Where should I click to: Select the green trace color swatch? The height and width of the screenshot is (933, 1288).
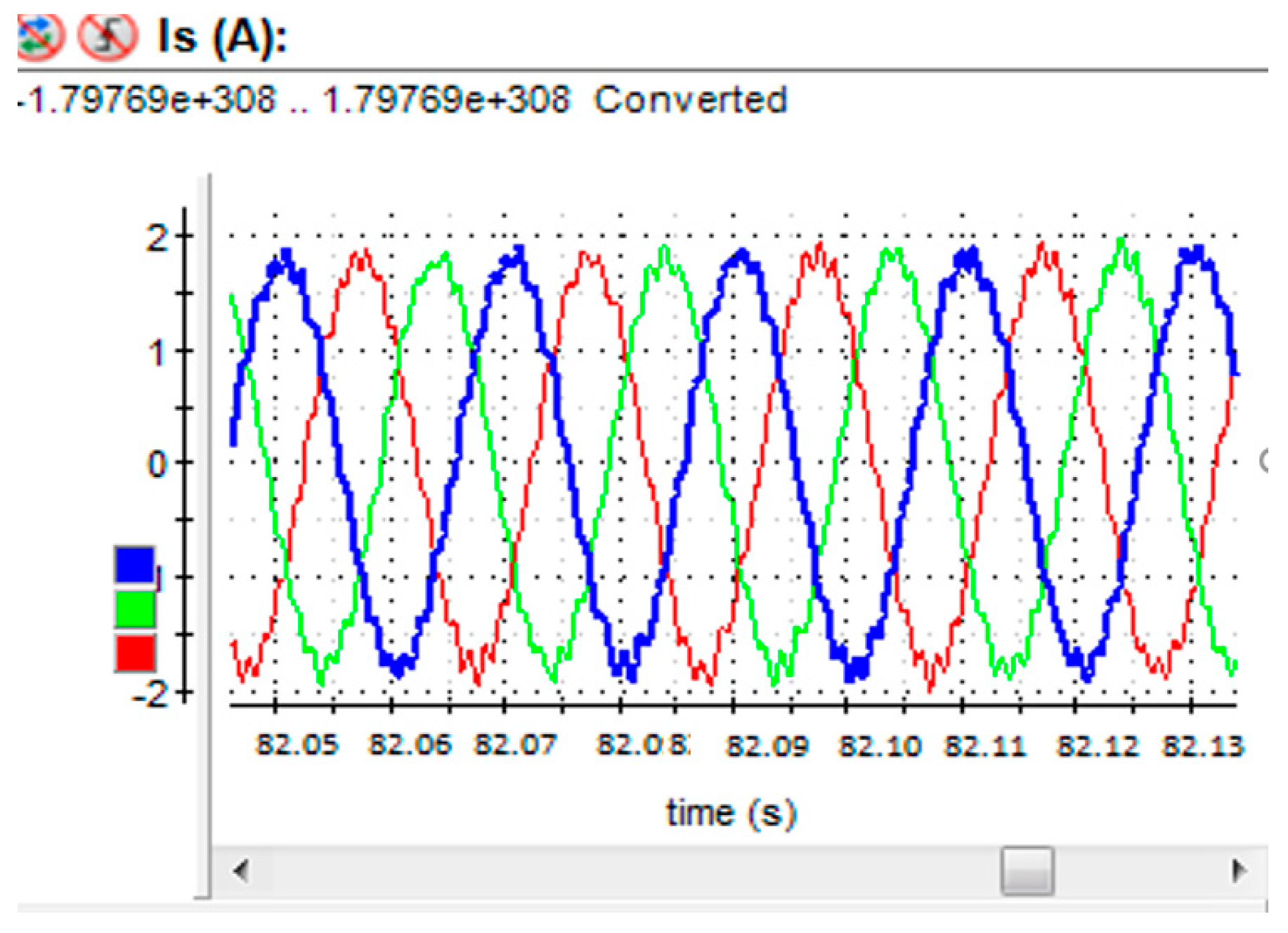135,608
